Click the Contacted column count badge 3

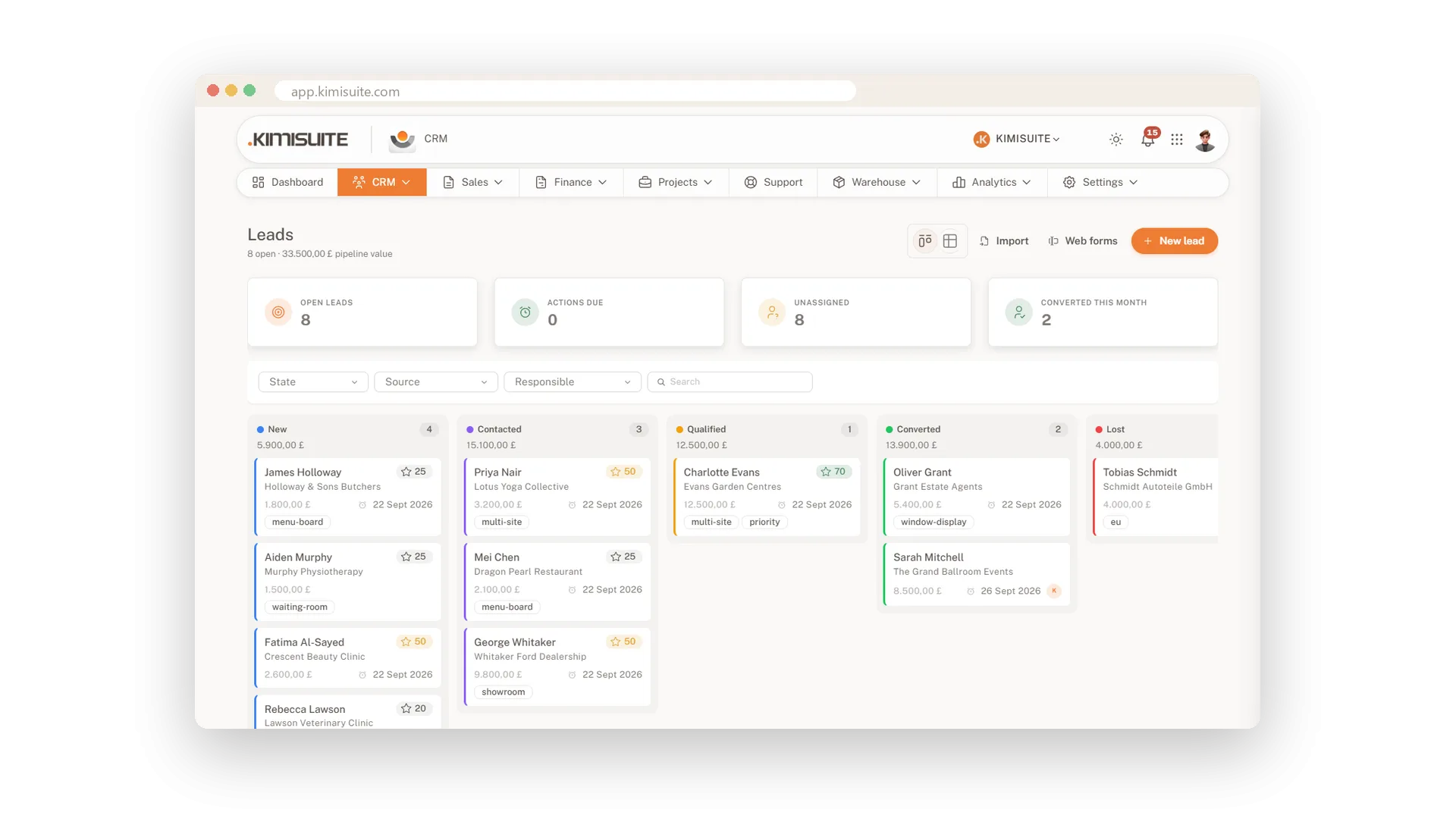click(639, 430)
